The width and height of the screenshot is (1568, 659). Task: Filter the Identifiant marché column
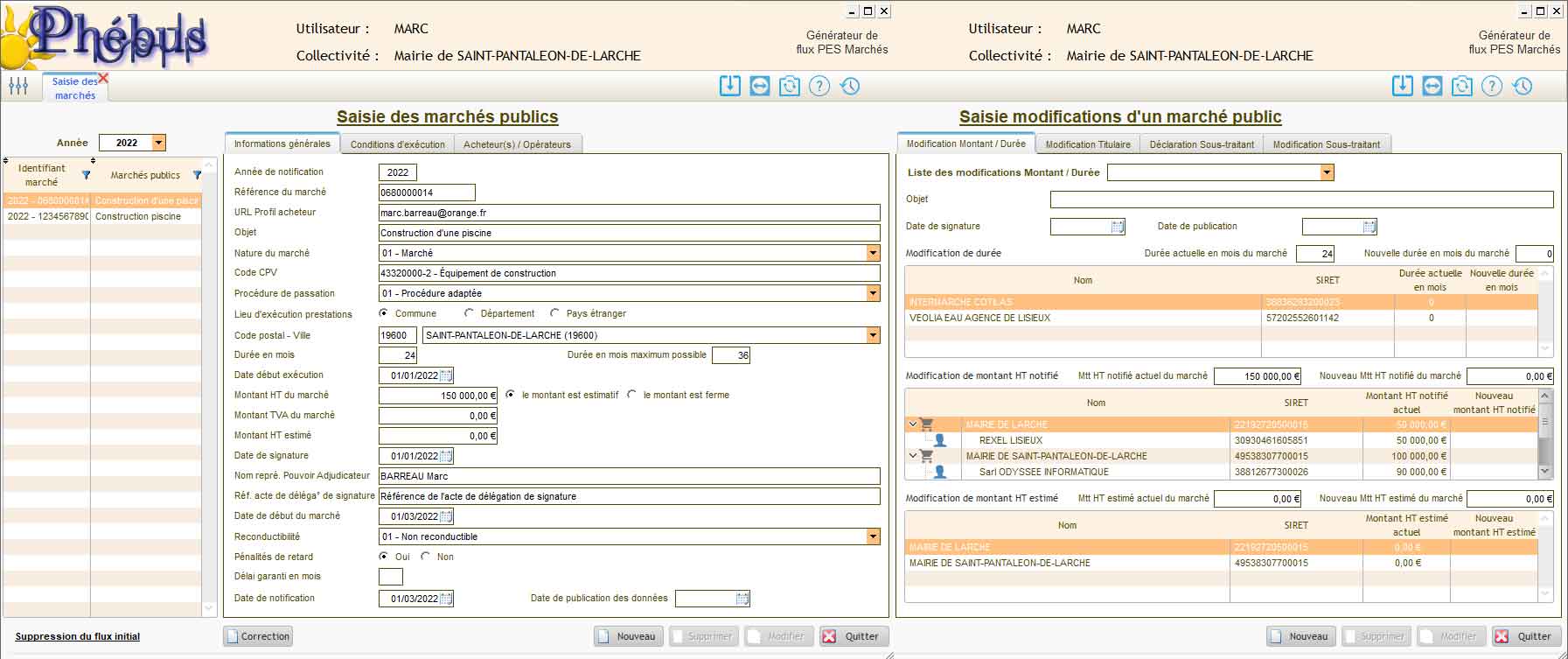[x=86, y=175]
